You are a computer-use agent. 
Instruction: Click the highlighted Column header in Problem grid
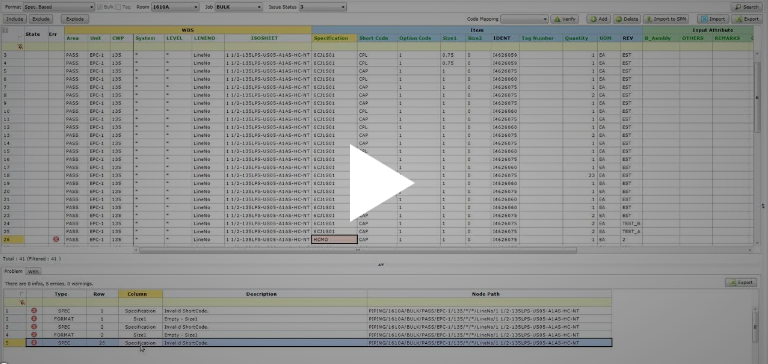tap(140, 294)
